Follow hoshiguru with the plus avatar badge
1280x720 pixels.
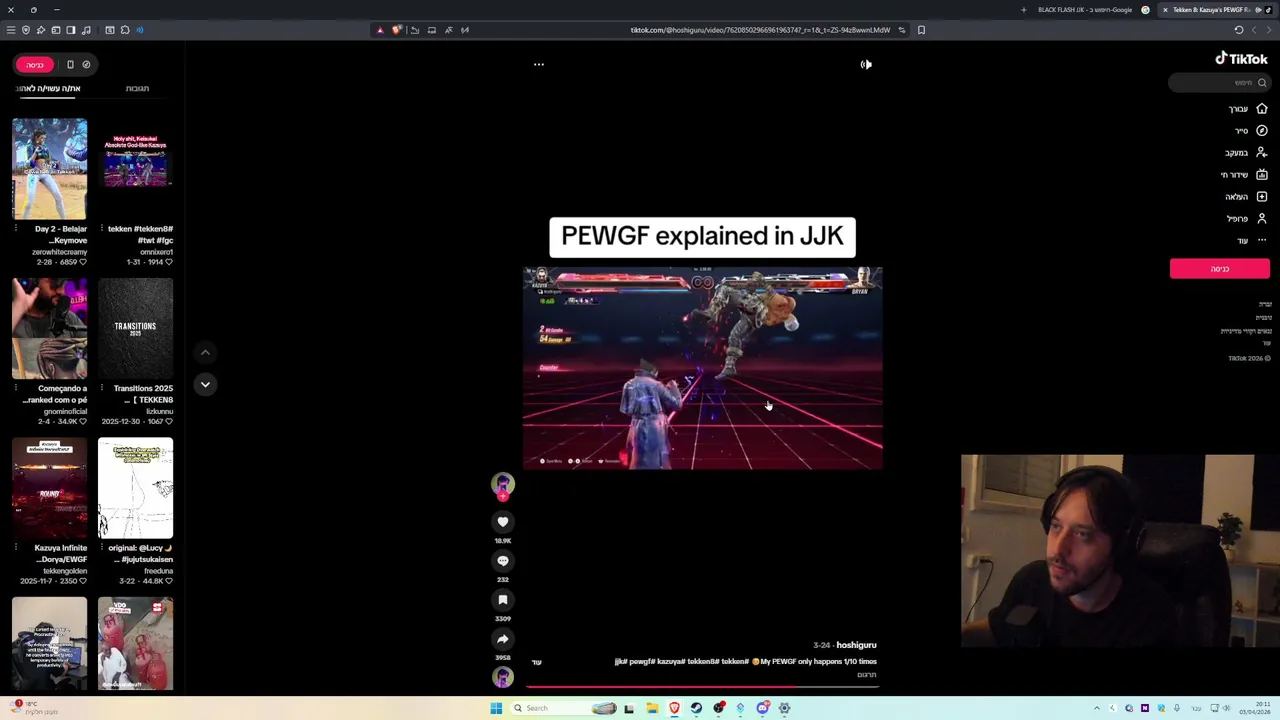(x=503, y=495)
